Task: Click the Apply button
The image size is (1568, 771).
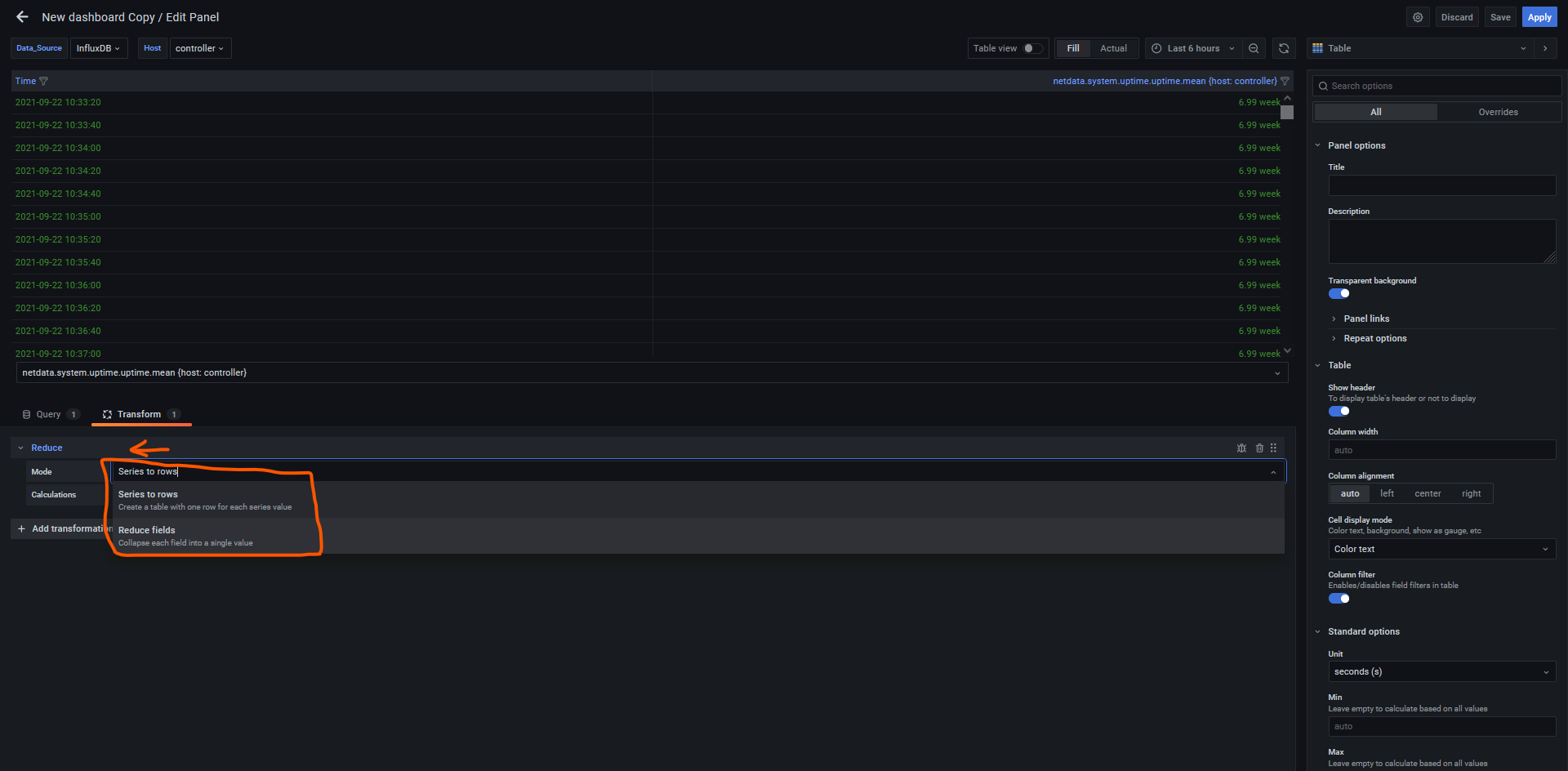Action: coord(1539,17)
